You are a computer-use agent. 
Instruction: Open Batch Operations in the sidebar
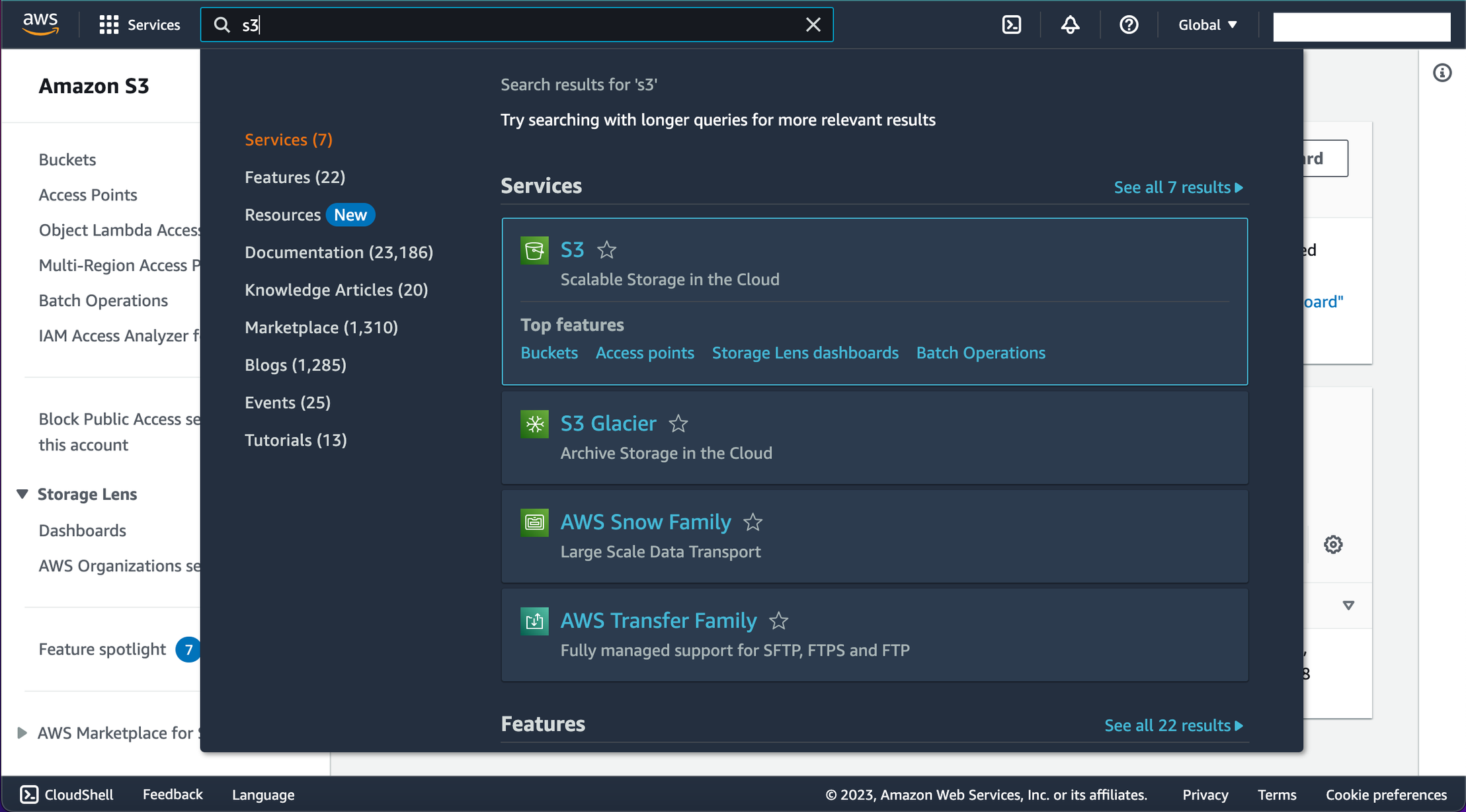tap(103, 301)
